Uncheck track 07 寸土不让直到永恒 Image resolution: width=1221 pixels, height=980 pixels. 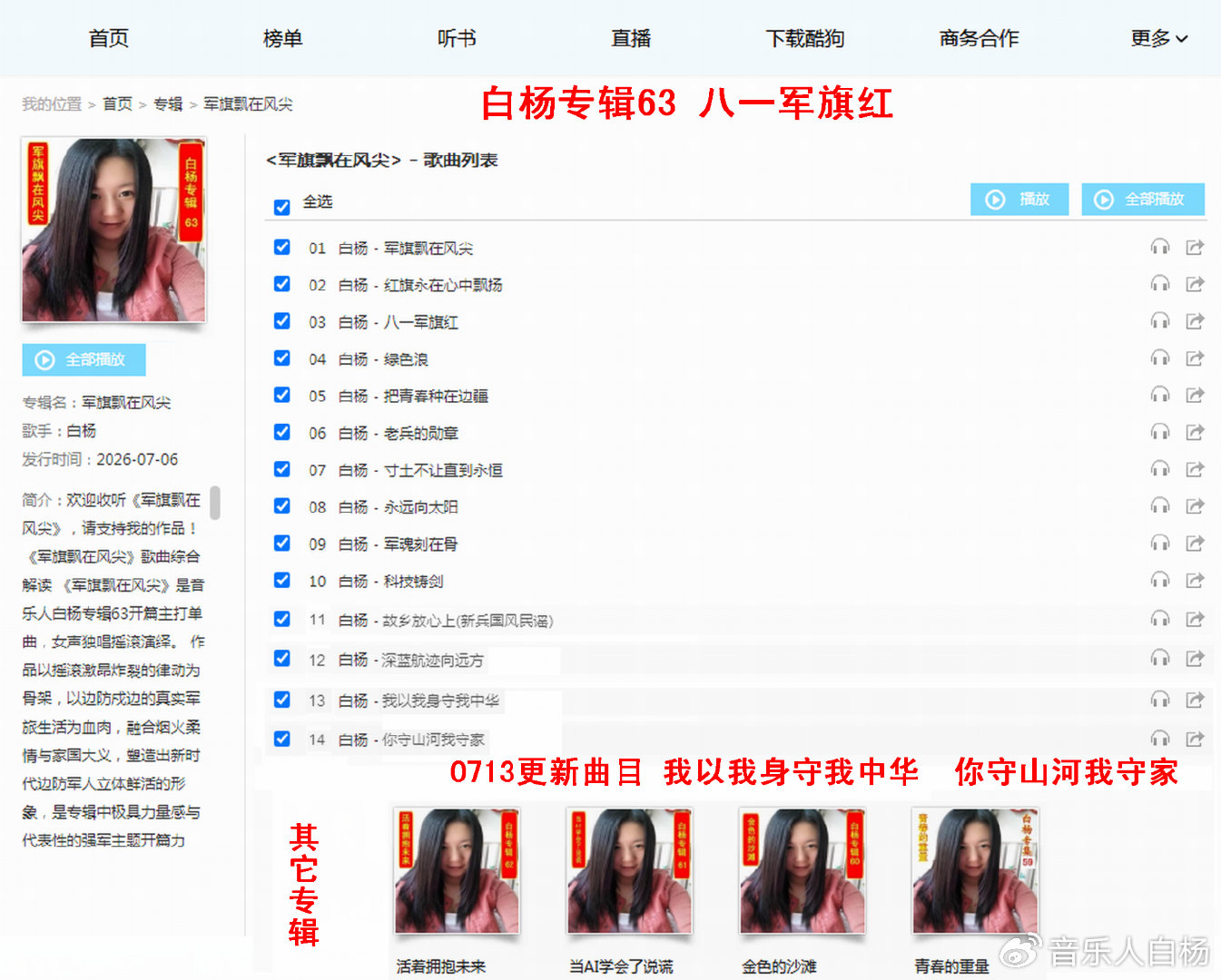(282, 469)
